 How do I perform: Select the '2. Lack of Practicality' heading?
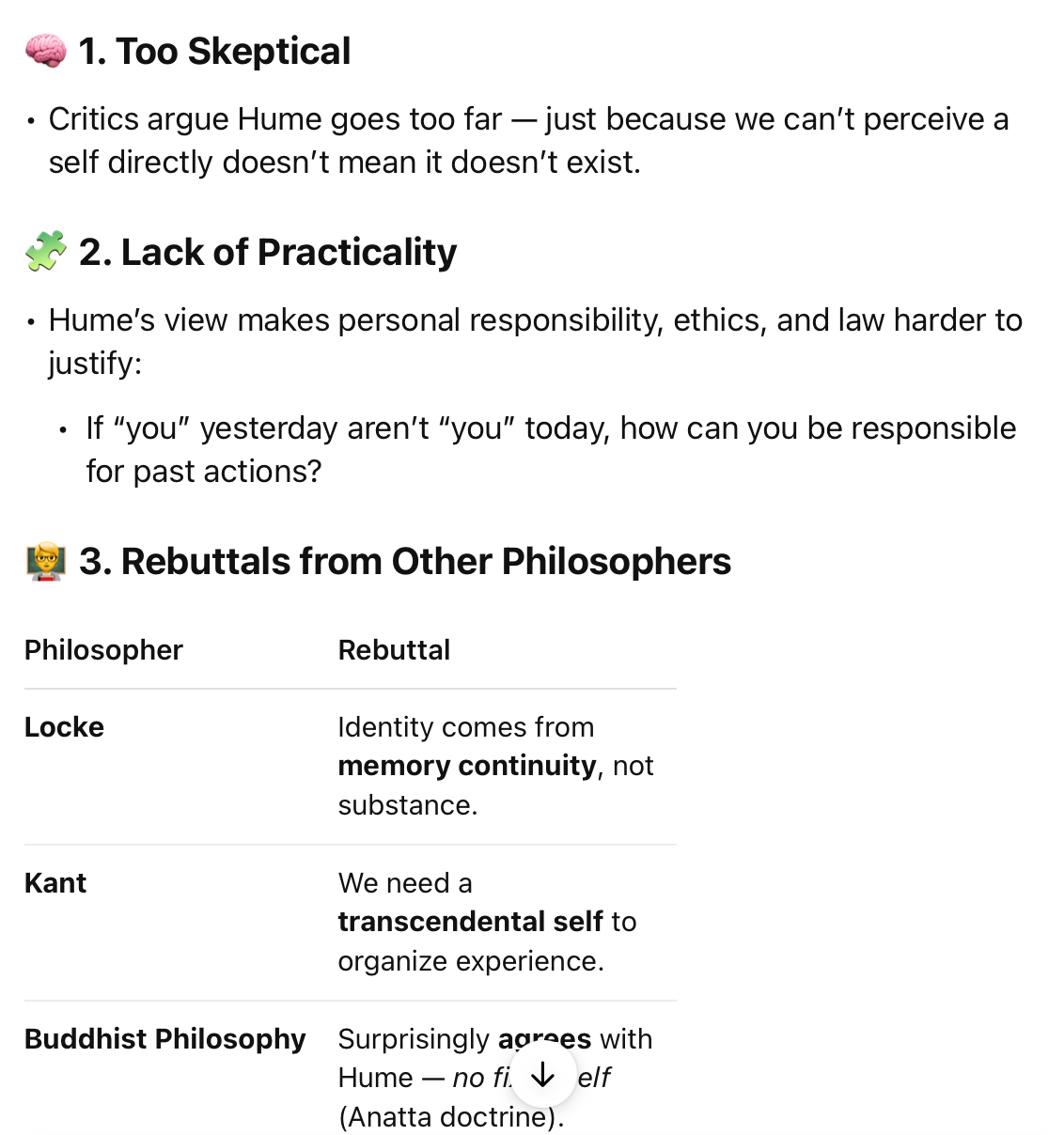(x=268, y=253)
